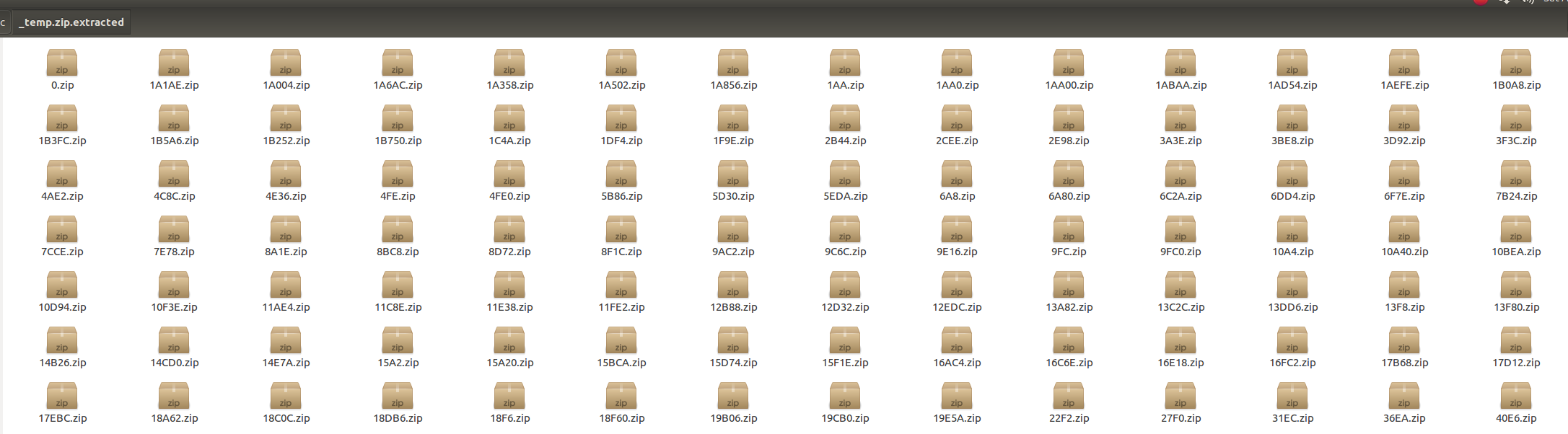Click the 1A502.zip archive icon
The height and width of the screenshot is (434, 1568).
click(x=621, y=63)
